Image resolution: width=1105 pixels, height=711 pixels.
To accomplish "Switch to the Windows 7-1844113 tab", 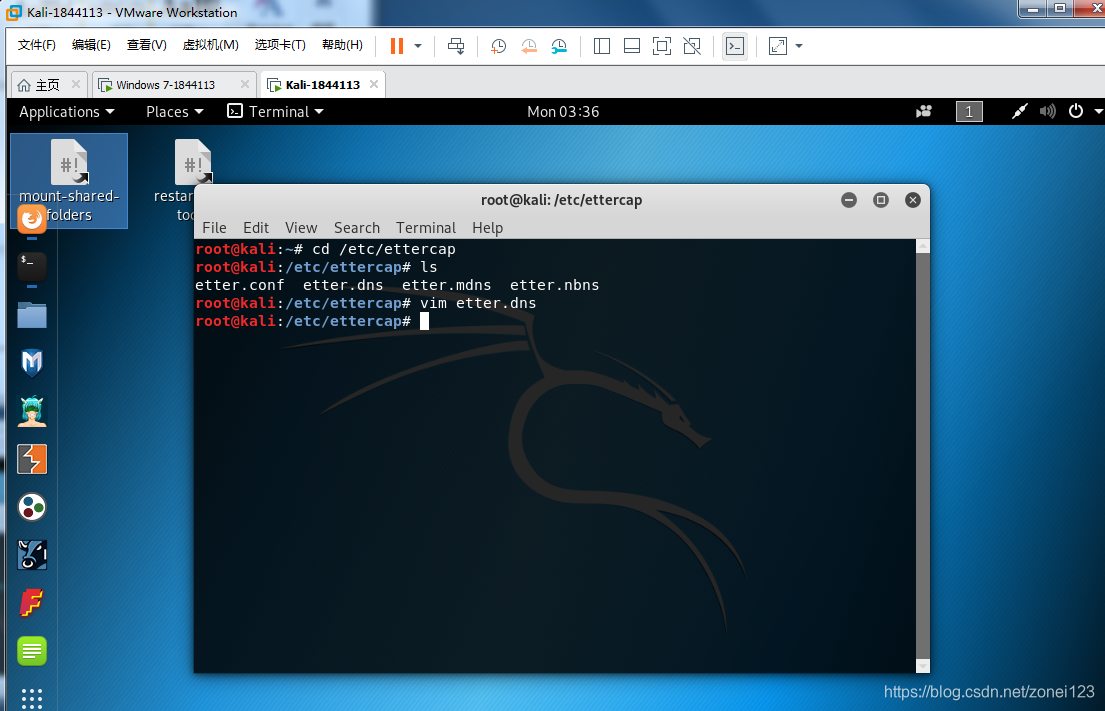I will point(166,85).
